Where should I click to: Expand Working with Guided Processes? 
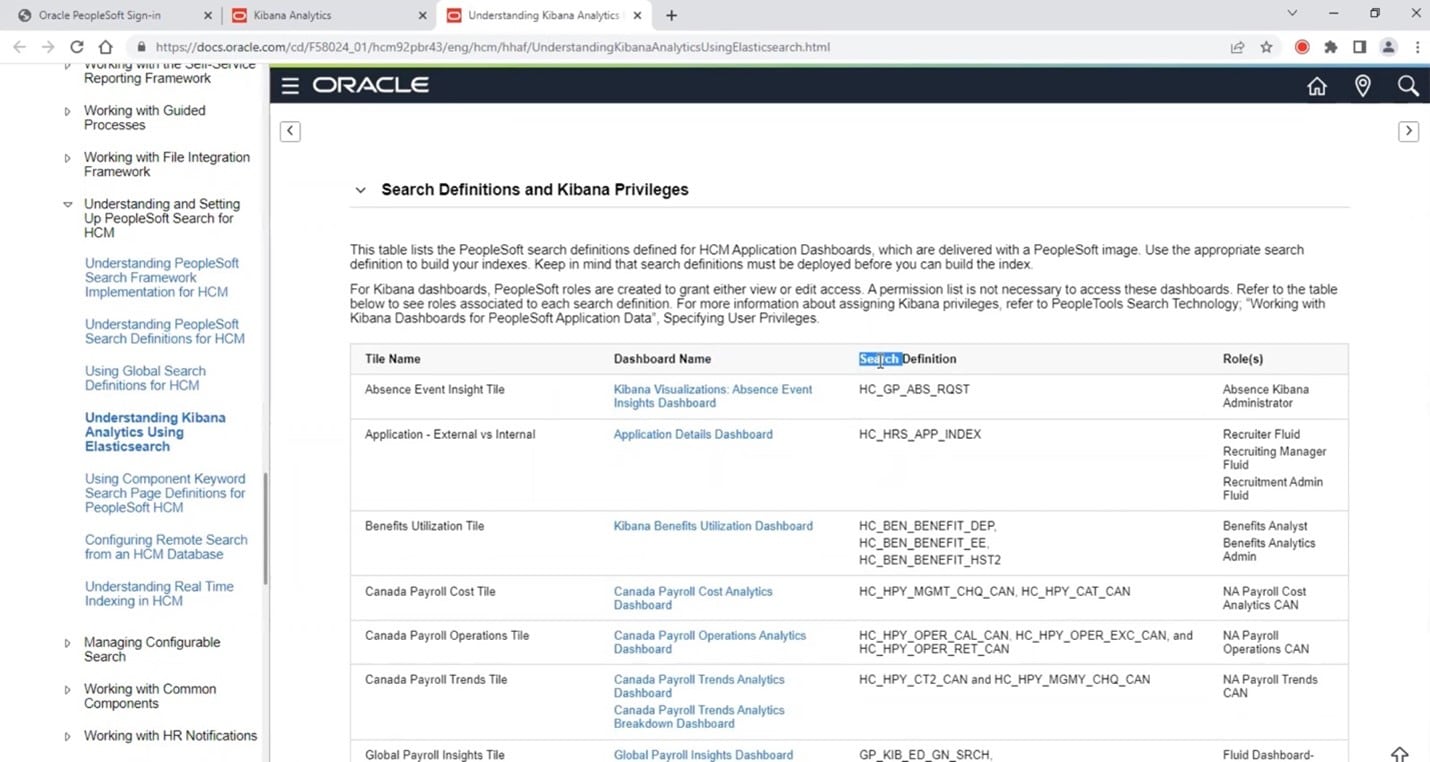(x=66, y=110)
